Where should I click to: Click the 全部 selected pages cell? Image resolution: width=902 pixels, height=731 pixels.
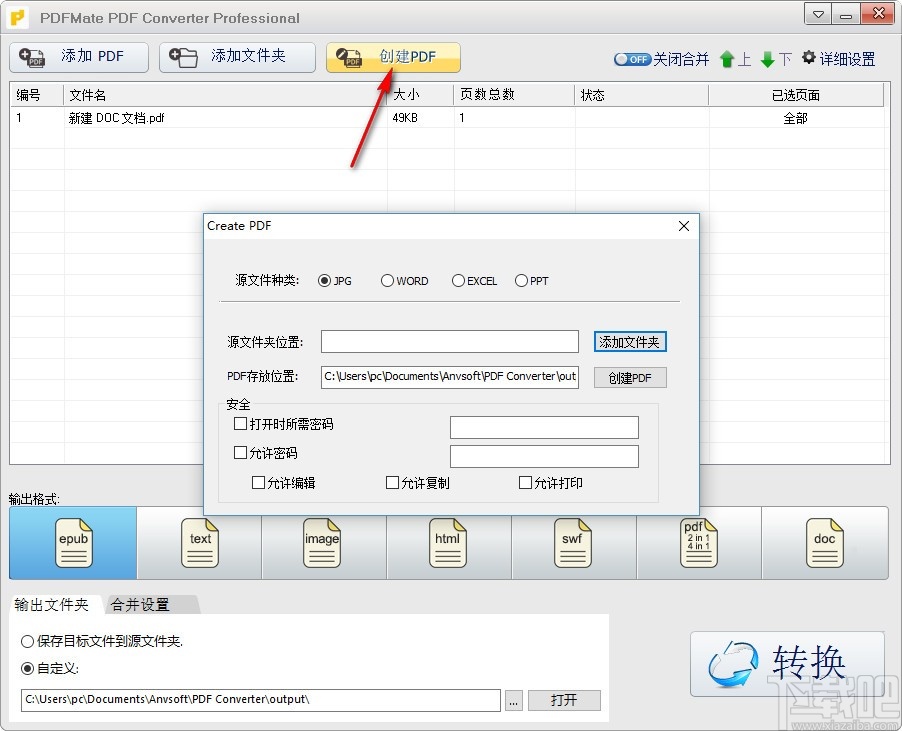tap(796, 118)
